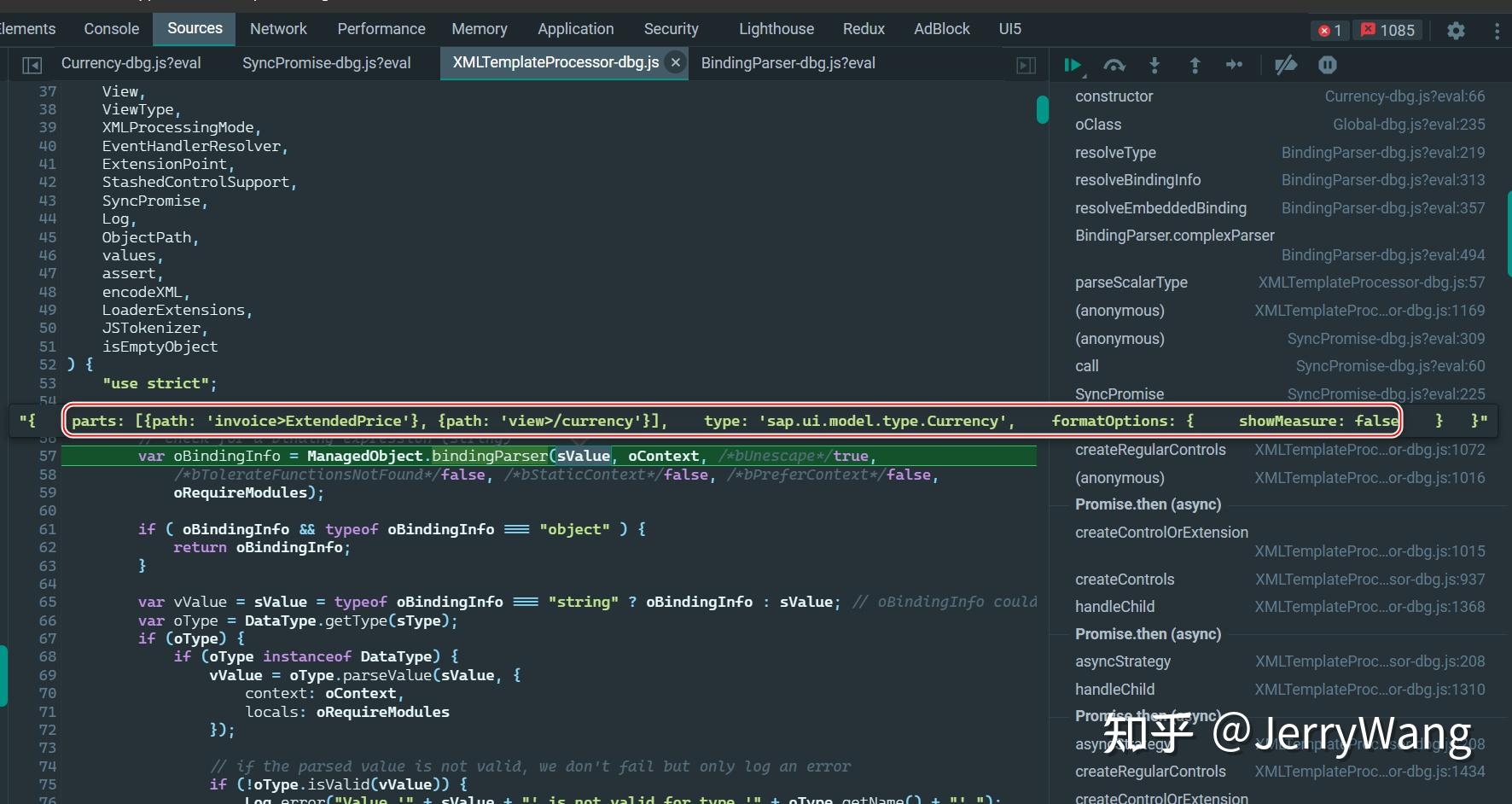
Task: Open the AdBlock panel
Action: pyautogui.click(x=942, y=29)
